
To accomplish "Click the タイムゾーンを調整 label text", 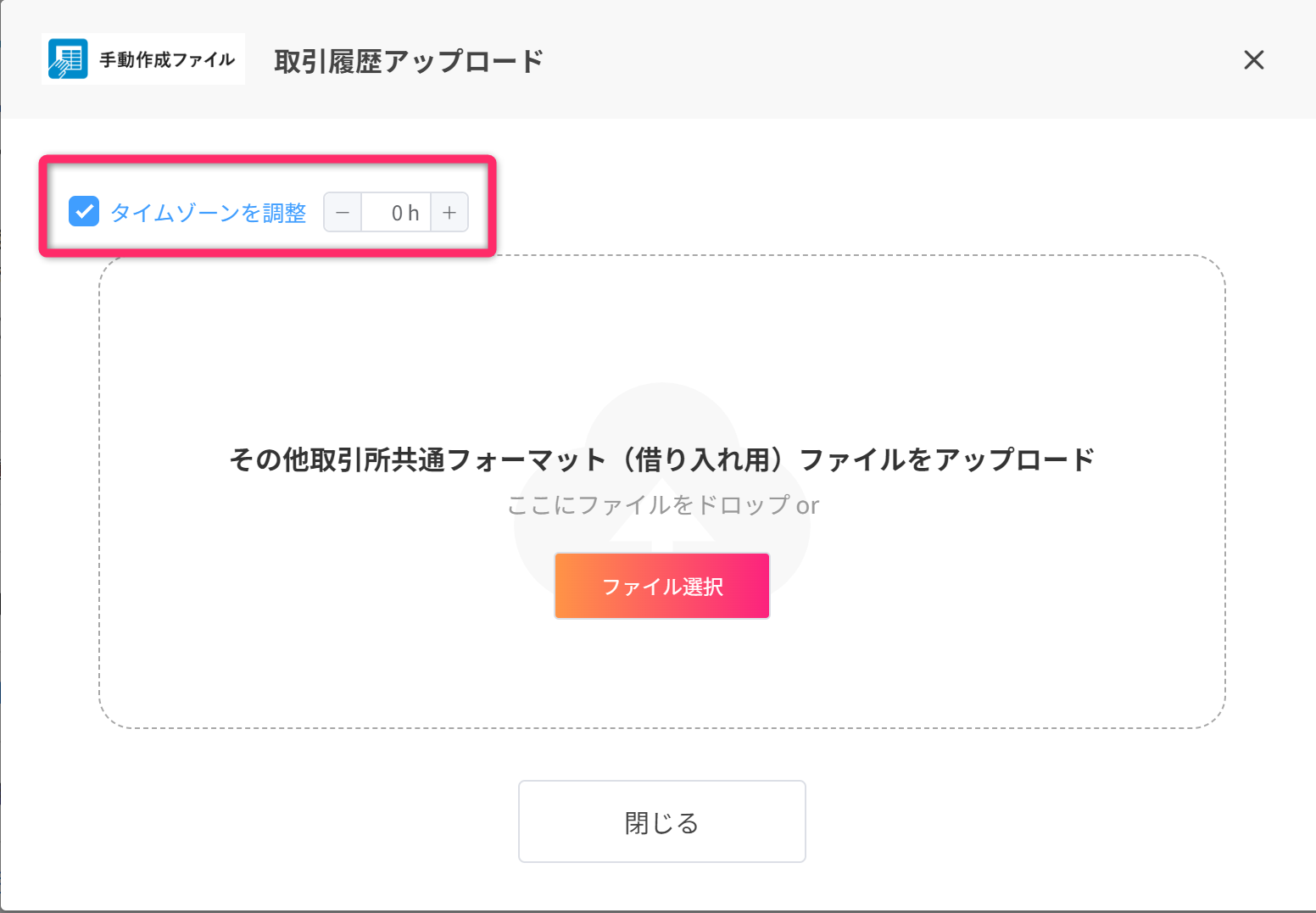I will [x=209, y=213].
